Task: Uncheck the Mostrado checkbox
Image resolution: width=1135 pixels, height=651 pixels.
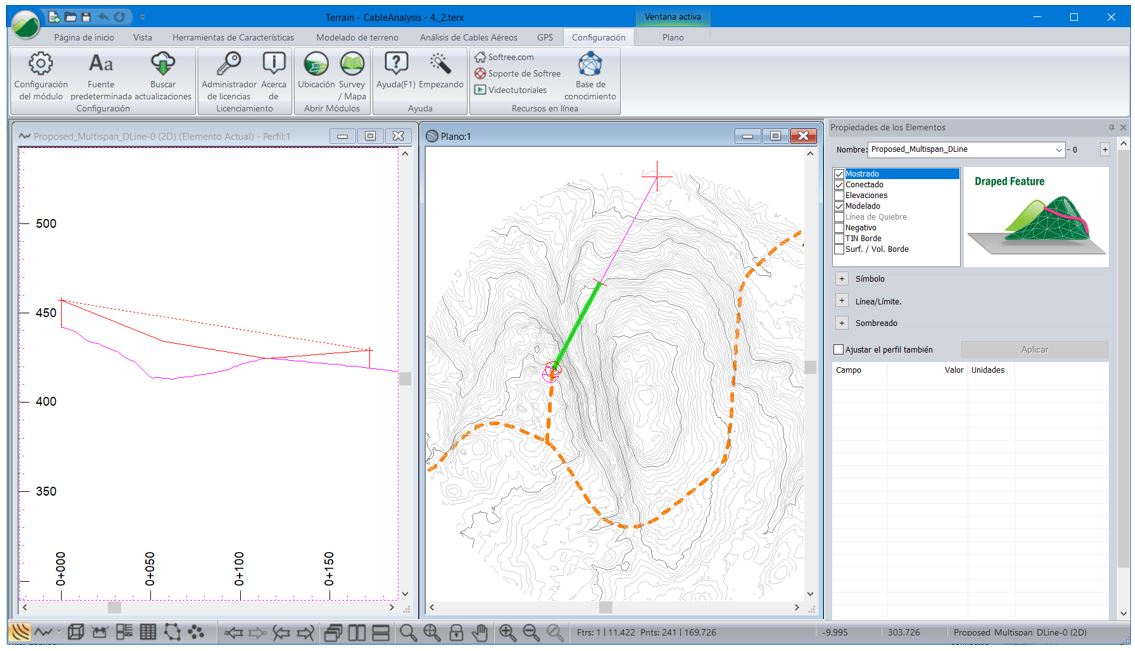Action: pyautogui.click(x=839, y=174)
